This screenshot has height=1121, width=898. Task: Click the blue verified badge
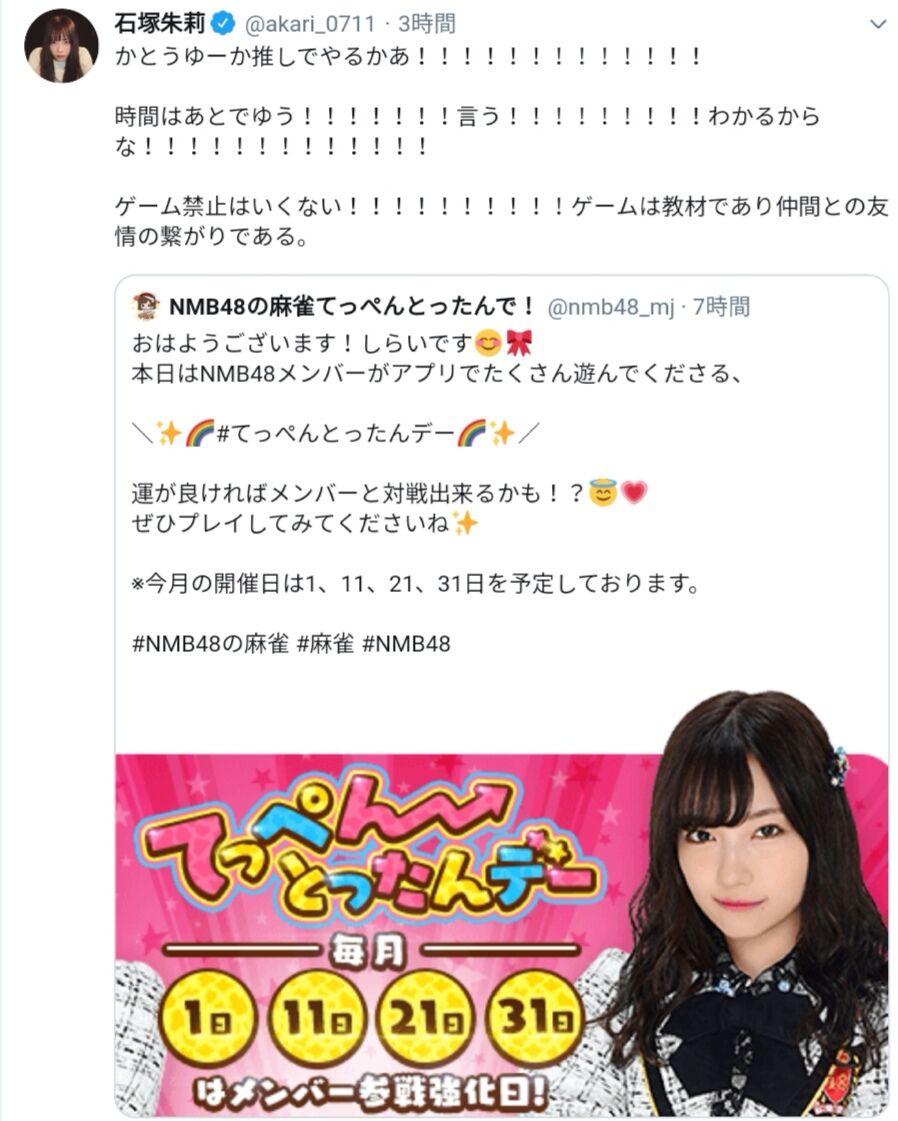(x=224, y=24)
